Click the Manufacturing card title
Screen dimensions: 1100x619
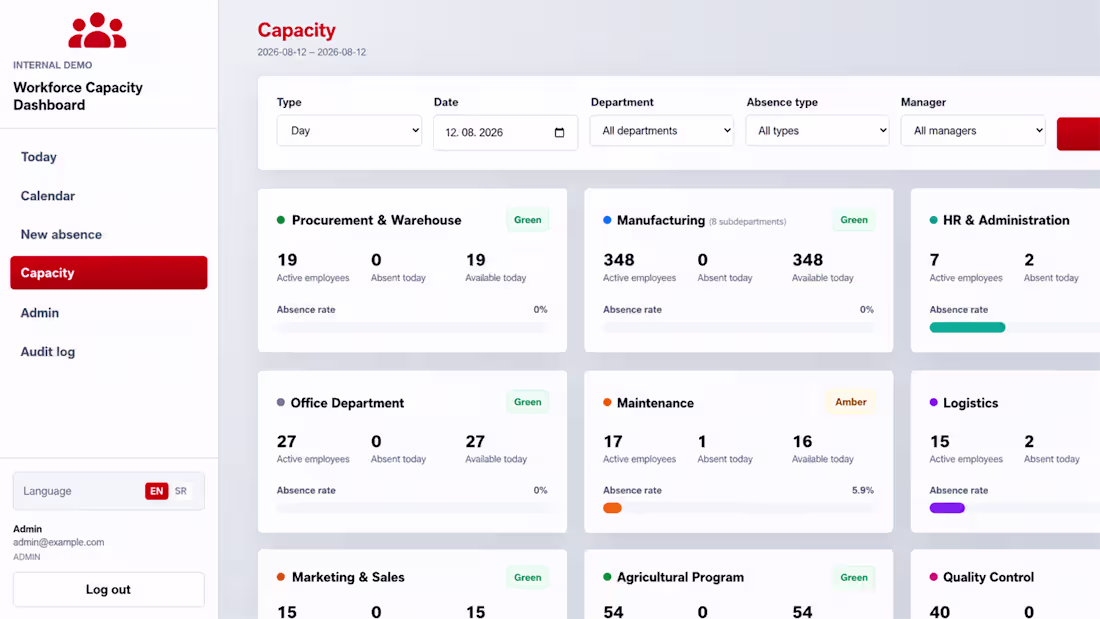tap(661, 220)
